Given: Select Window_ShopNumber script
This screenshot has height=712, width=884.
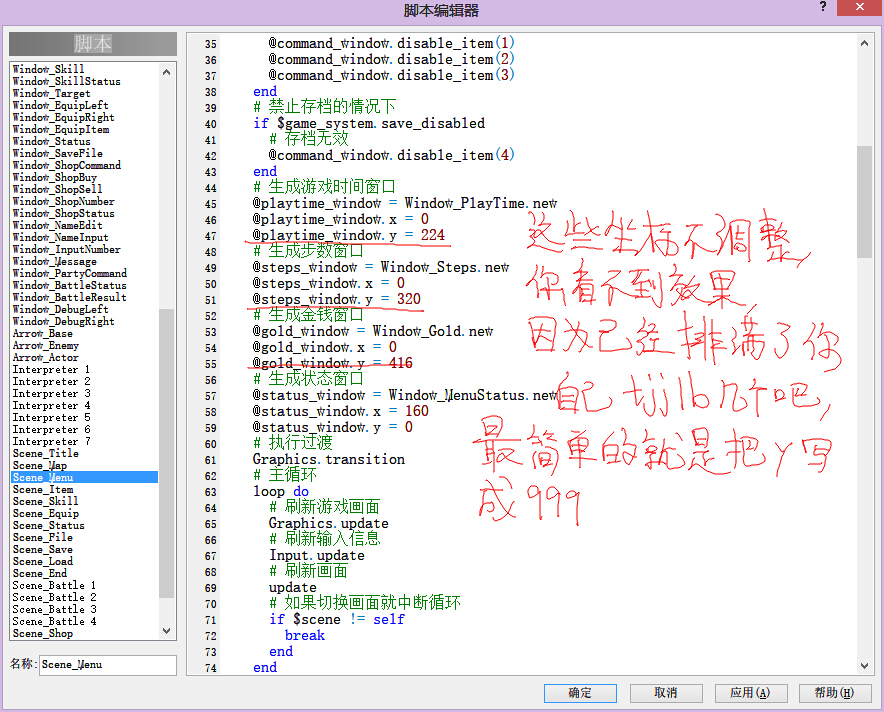Looking at the screenshot, I should [63, 201].
